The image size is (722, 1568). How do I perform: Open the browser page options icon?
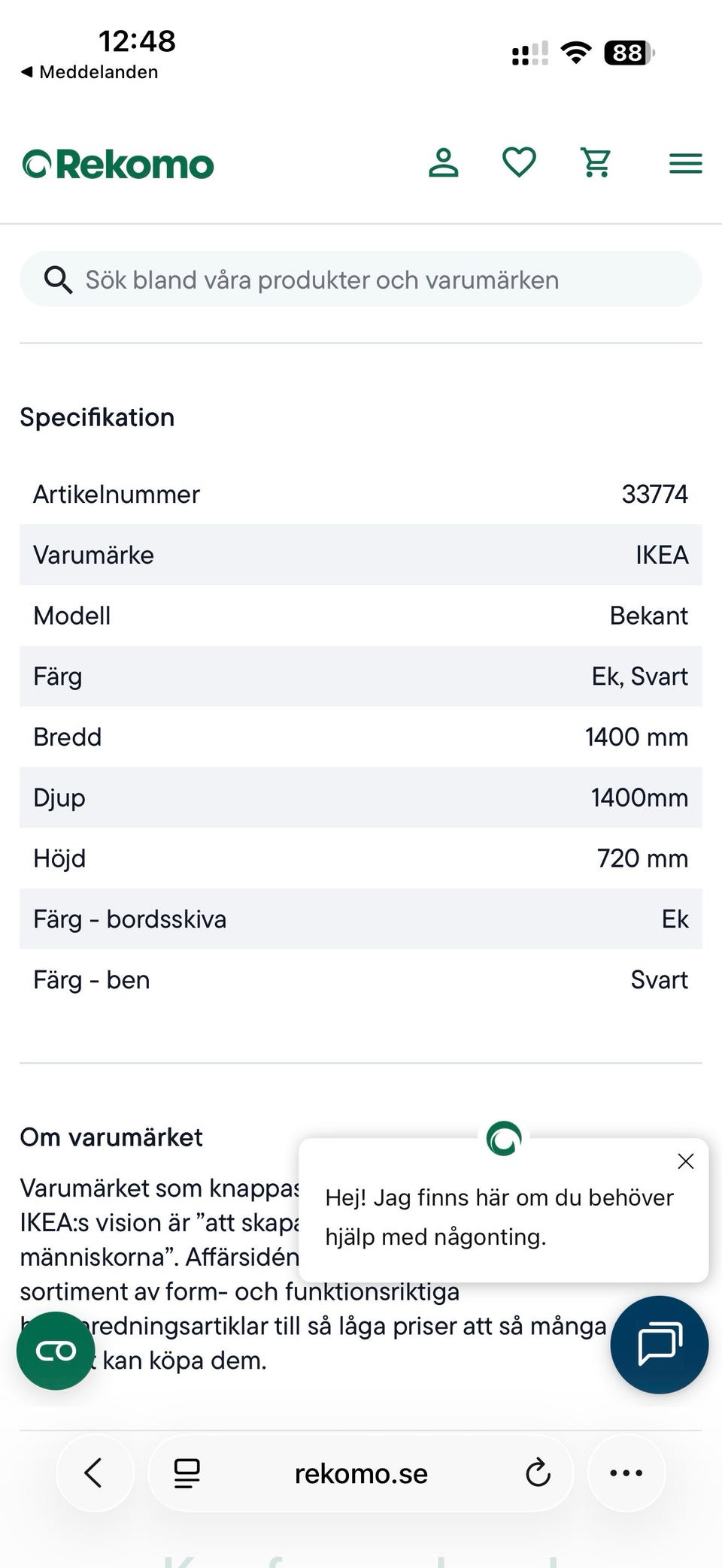pyautogui.click(x=187, y=1473)
